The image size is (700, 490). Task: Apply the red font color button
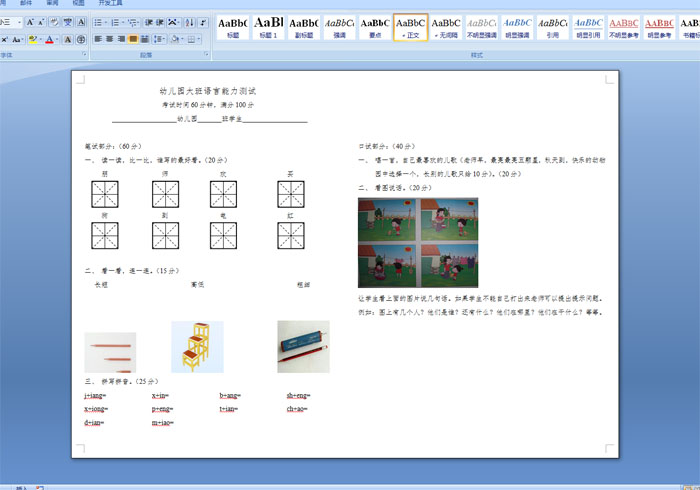[x=50, y=39]
